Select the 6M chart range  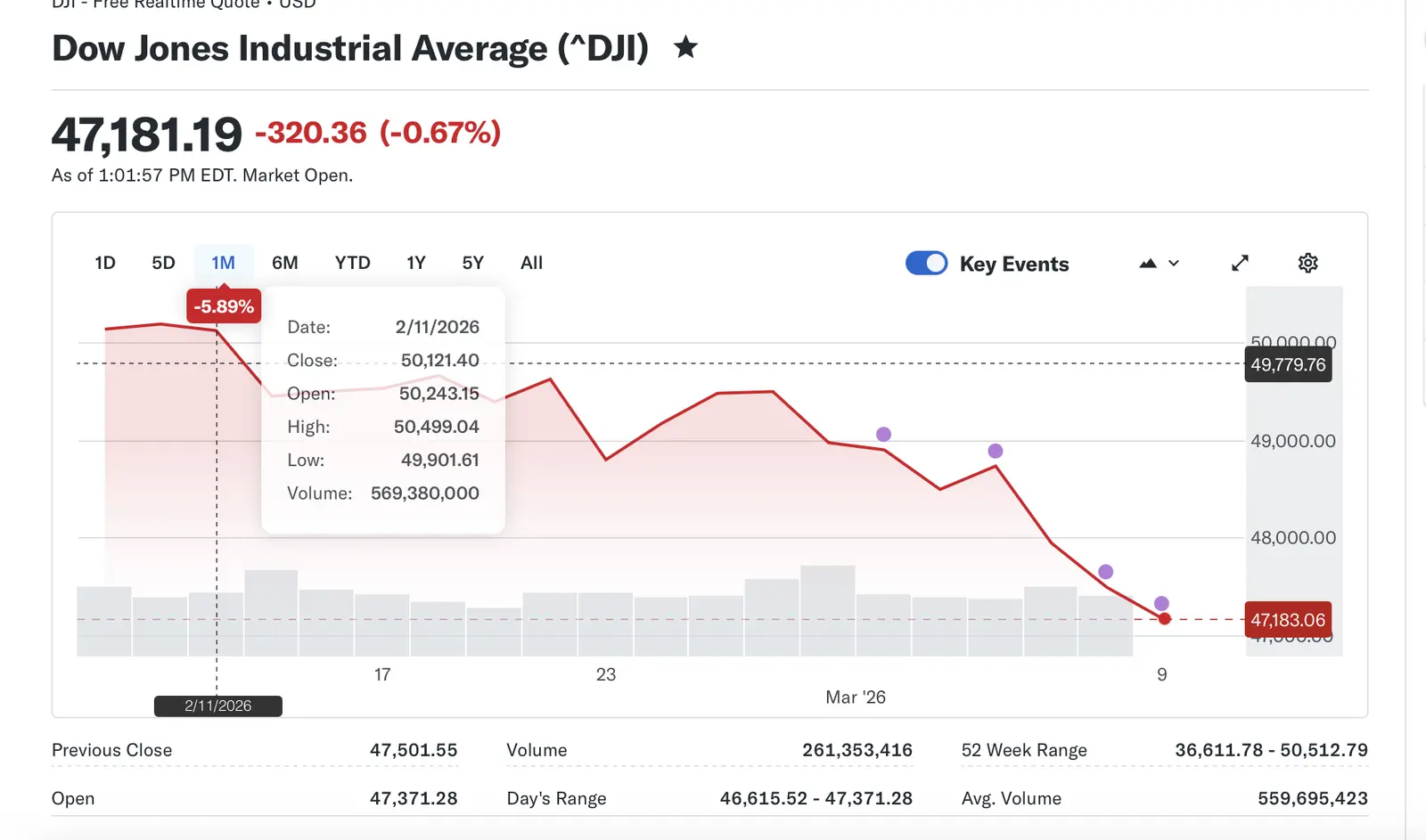click(x=285, y=263)
